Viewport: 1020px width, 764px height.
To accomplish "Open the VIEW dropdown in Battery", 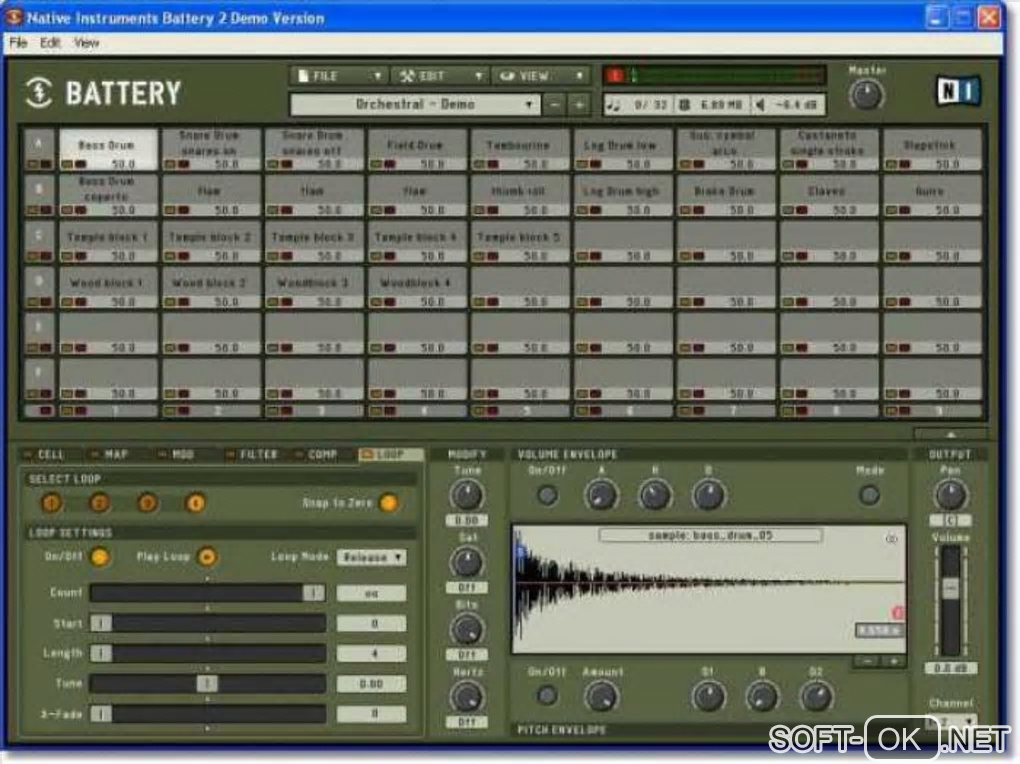I will 541,76.
